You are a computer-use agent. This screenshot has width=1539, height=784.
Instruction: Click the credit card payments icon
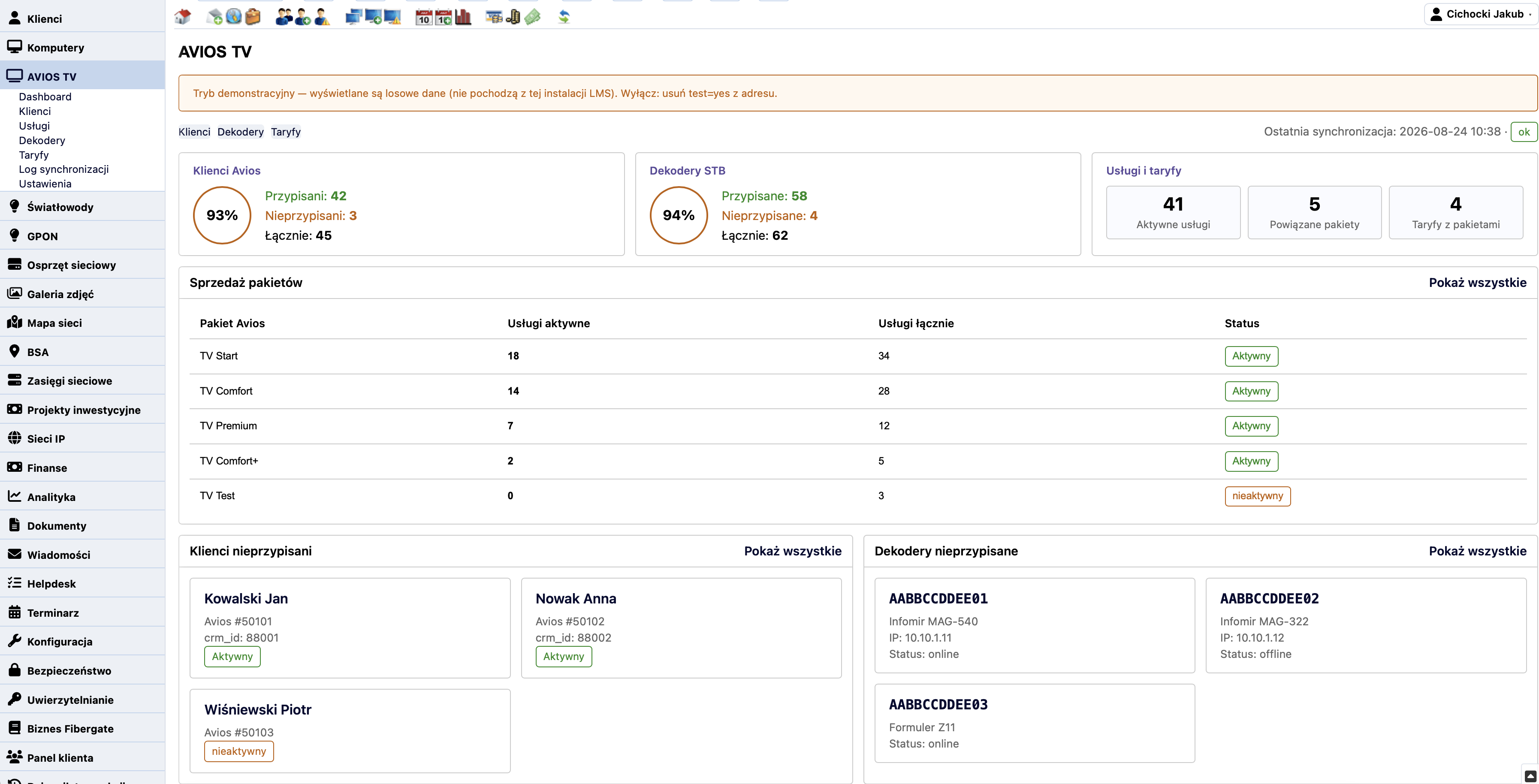[x=493, y=17]
